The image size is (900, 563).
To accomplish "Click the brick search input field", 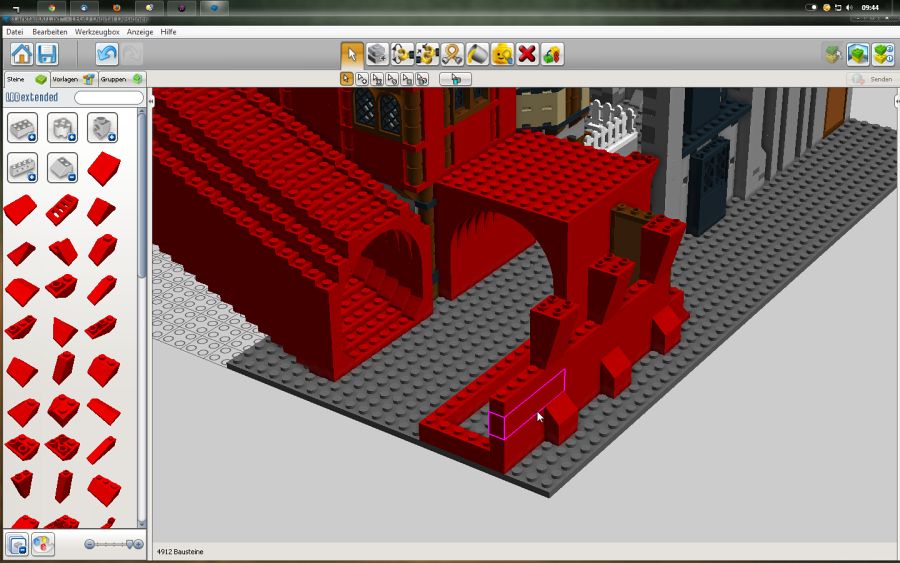I will coord(109,98).
